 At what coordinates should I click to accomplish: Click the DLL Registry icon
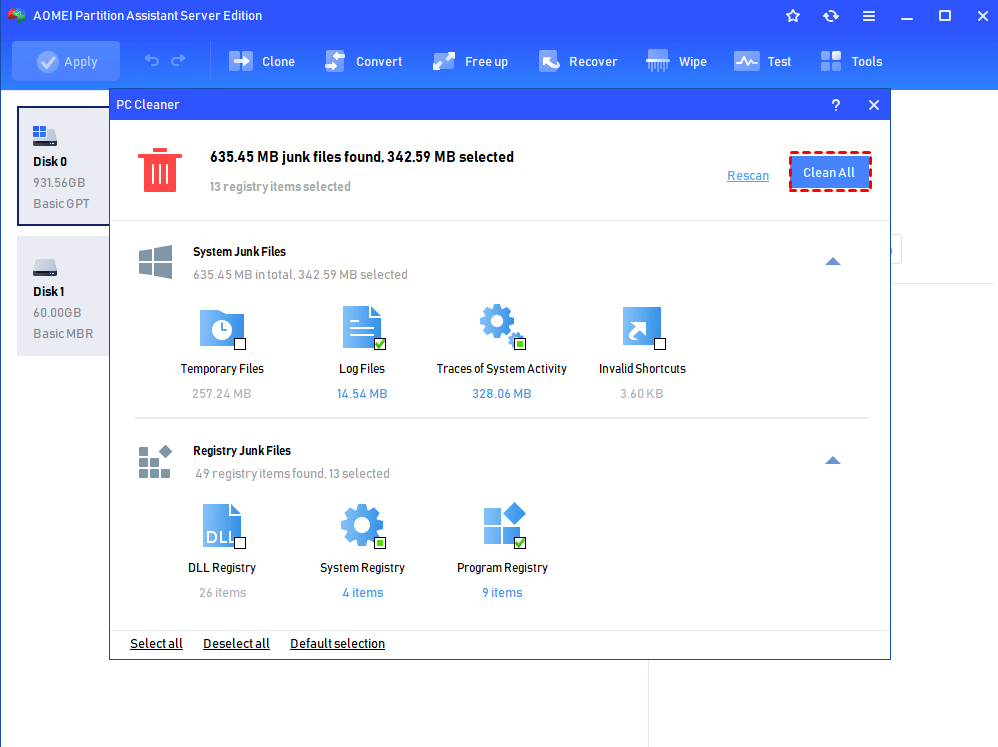pyautogui.click(x=221, y=526)
